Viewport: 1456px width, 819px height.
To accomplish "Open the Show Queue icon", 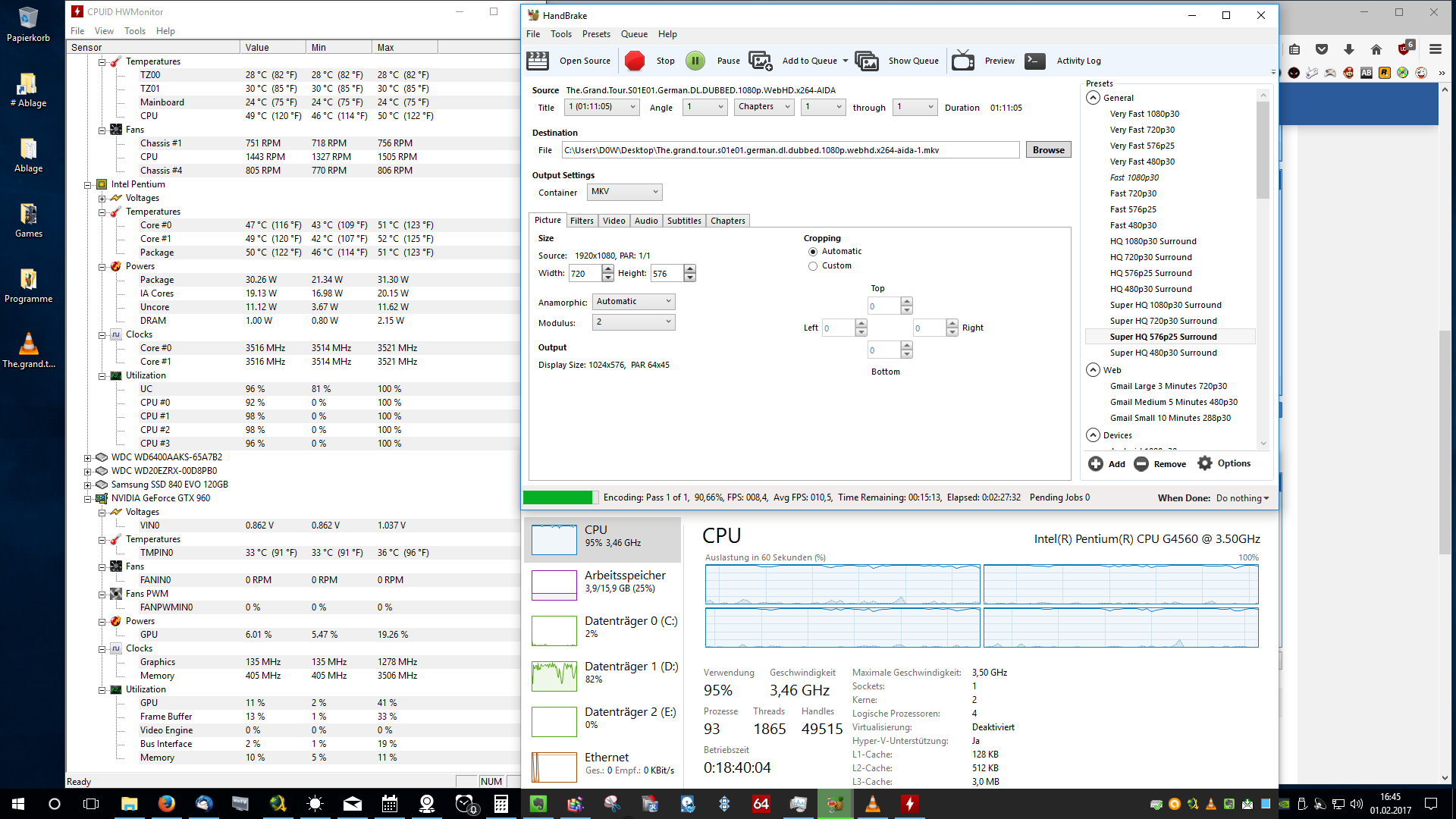I will [866, 61].
